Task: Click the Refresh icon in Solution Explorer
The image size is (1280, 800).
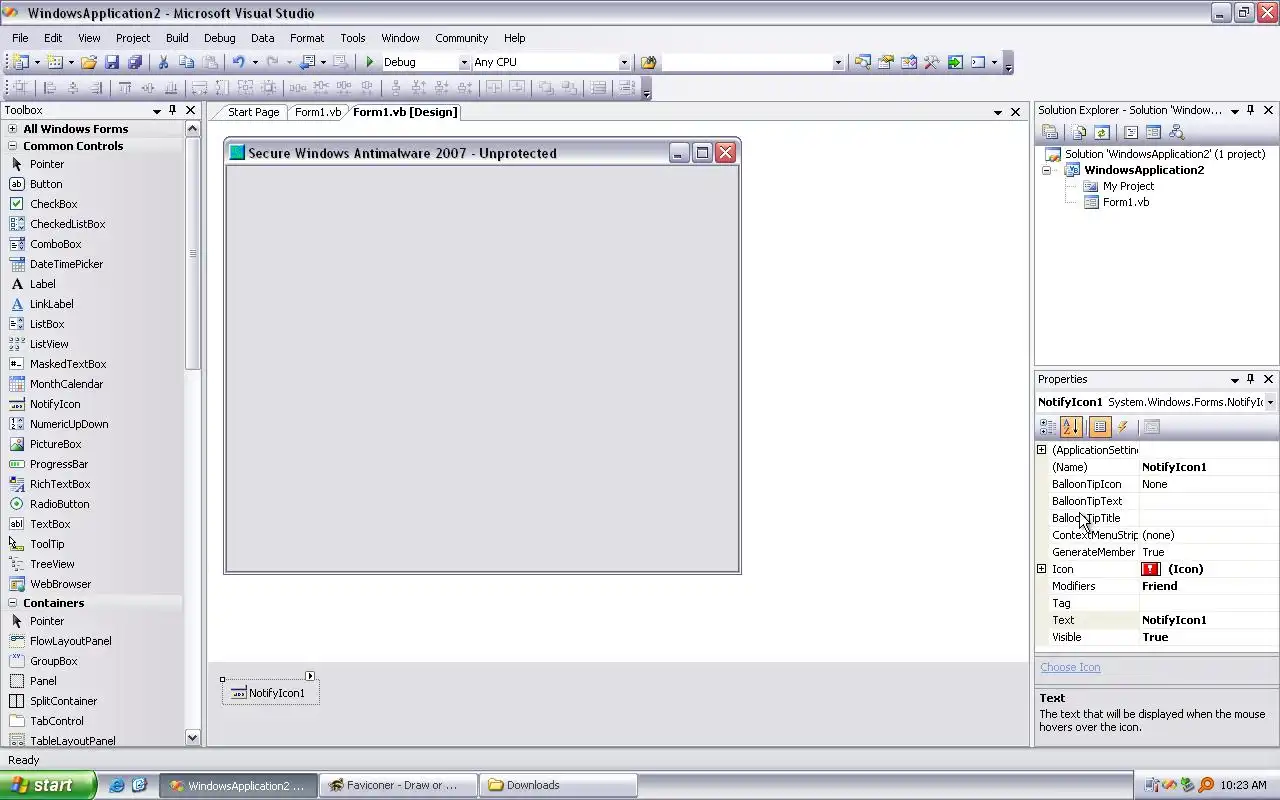Action: [x=1101, y=132]
